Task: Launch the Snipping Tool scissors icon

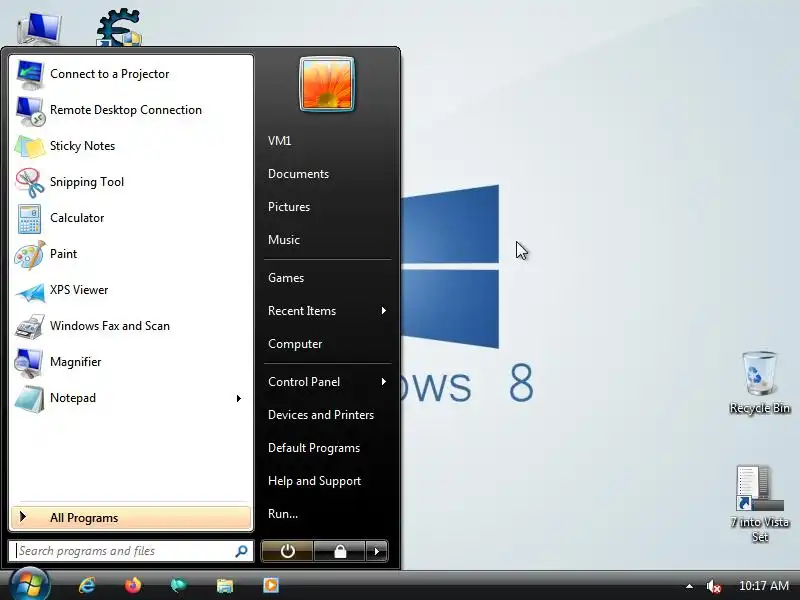Action: (x=30, y=183)
